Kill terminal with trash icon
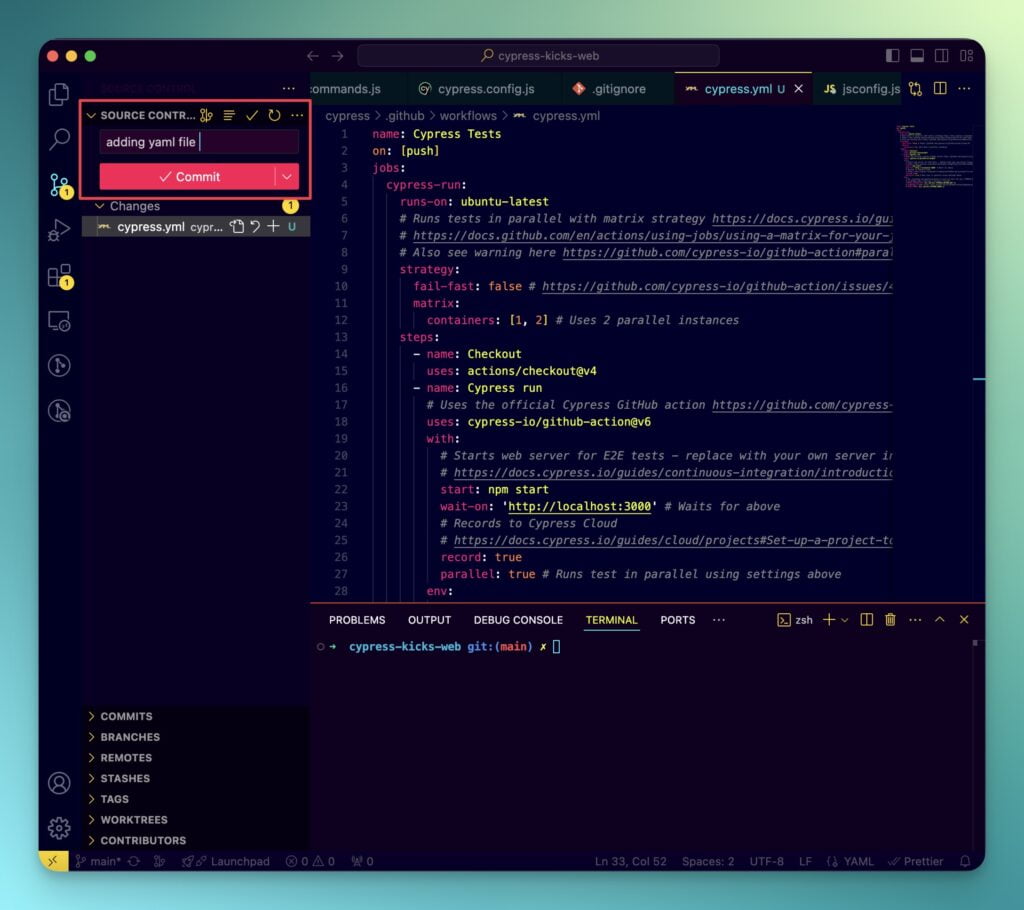The image size is (1024, 910). pyautogui.click(x=890, y=619)
